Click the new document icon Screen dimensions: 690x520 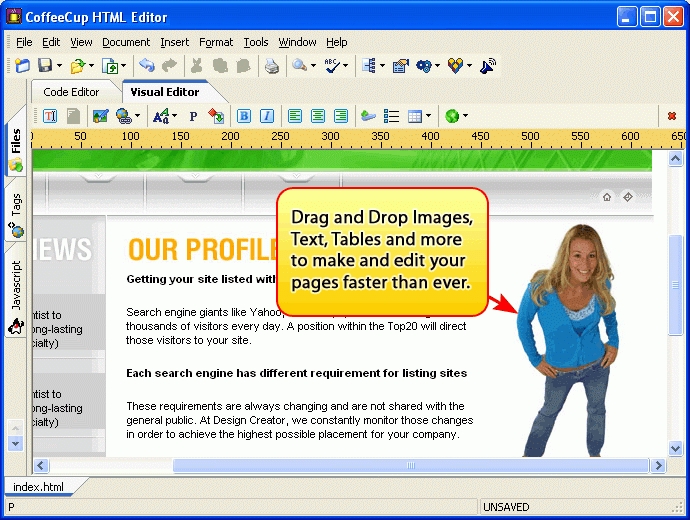tap(22, 66)
